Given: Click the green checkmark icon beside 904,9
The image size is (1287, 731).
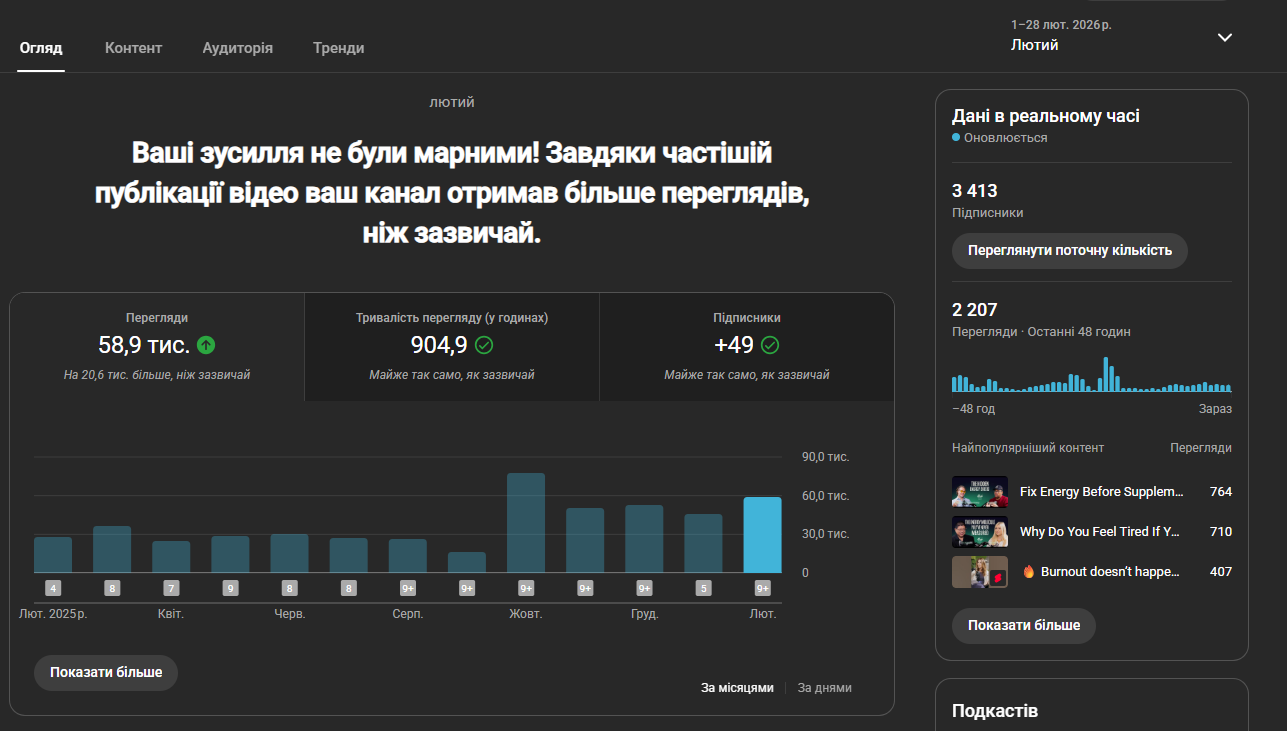Looking at the screenshot, I should [484, 345].
